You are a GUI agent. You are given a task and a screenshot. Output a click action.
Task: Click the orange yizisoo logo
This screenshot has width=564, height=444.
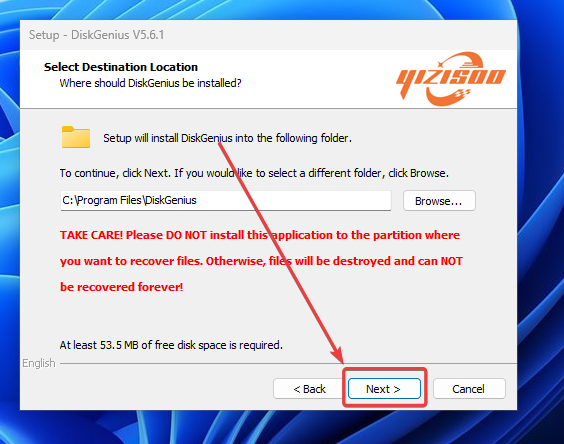(451, 79)
